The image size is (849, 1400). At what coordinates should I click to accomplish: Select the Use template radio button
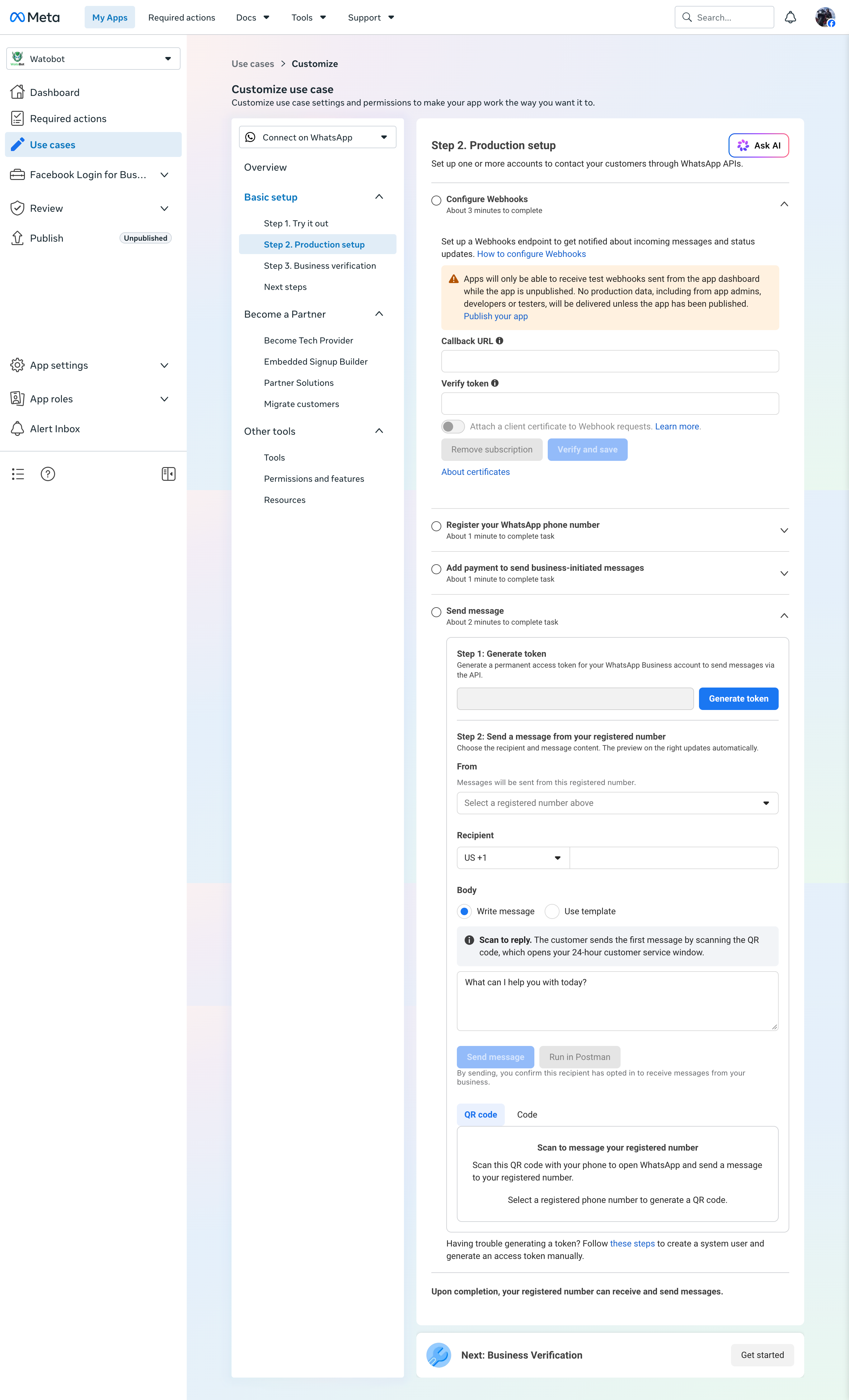click(x=552, y=911)
